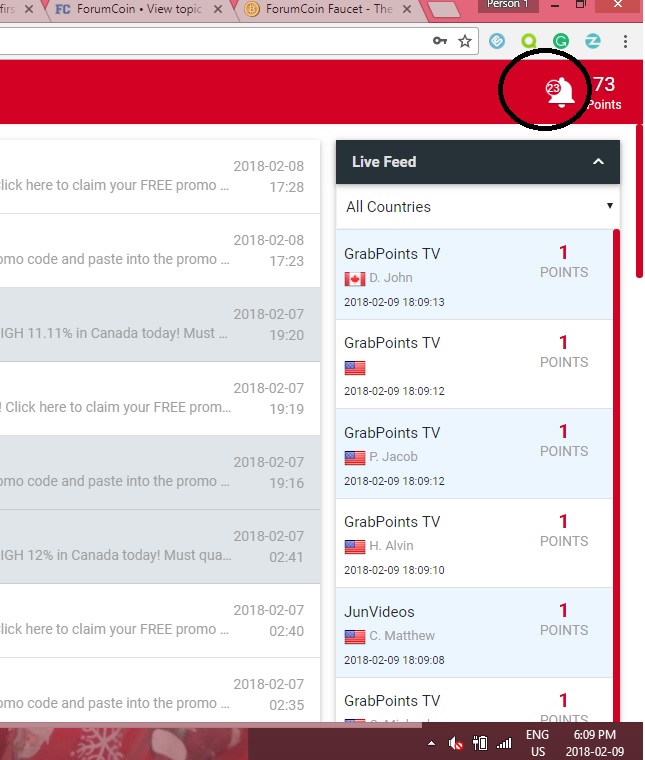Click the timestamp 2018-02-09 18:09:08

click(394, 660)
